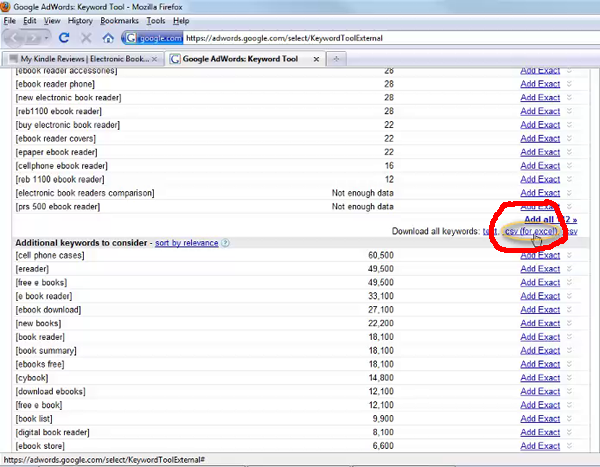The image size is (600, 467).
Task: Add Exact for [free e books]
Action: point(540,282)
